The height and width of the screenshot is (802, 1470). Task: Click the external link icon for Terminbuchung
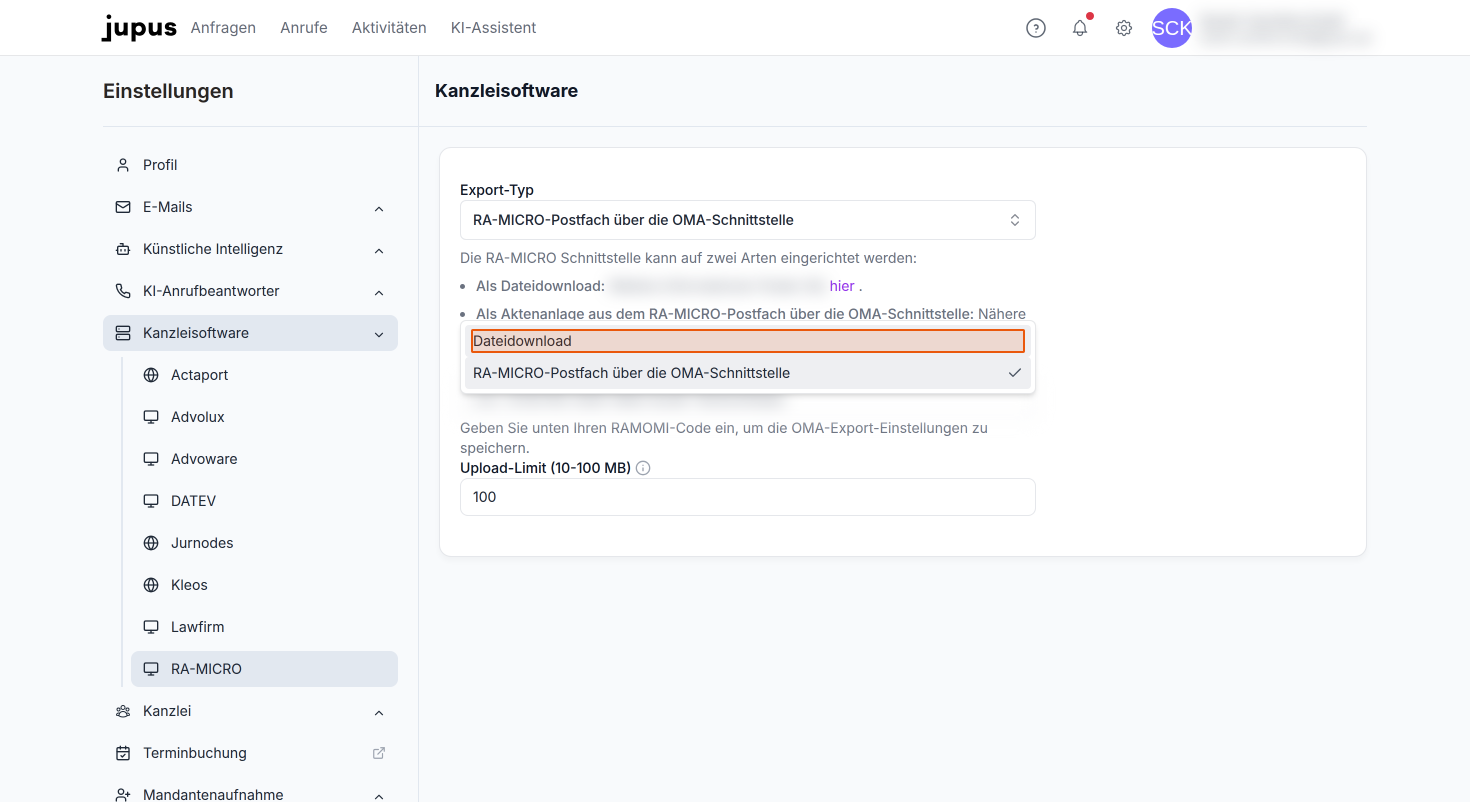379,753
